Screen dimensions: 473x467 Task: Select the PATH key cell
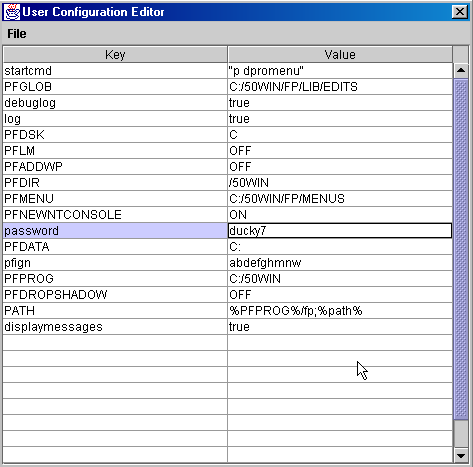click(x=115, y=311)
